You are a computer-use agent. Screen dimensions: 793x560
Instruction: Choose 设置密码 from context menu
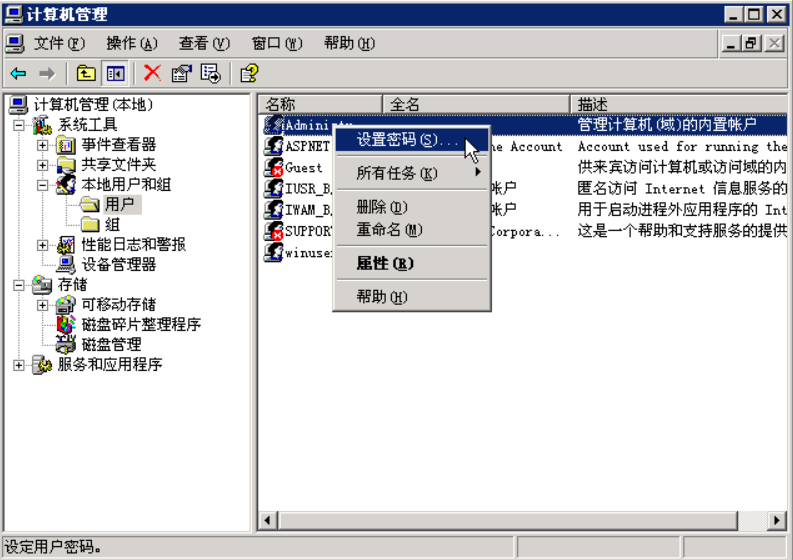(x=412, y=140)
